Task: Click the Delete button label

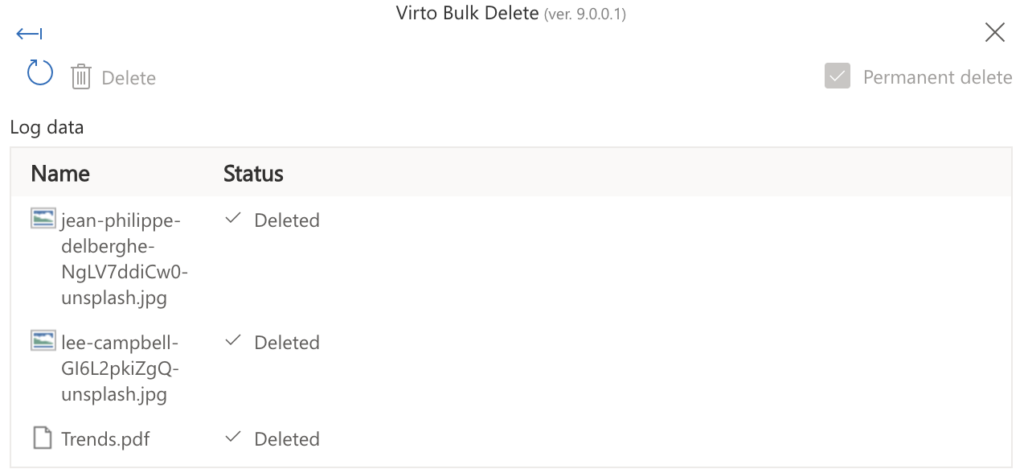Action: click(x=129, y=78)
